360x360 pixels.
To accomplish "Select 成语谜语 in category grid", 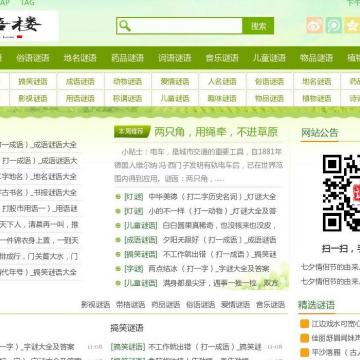I will click(80, 81).
